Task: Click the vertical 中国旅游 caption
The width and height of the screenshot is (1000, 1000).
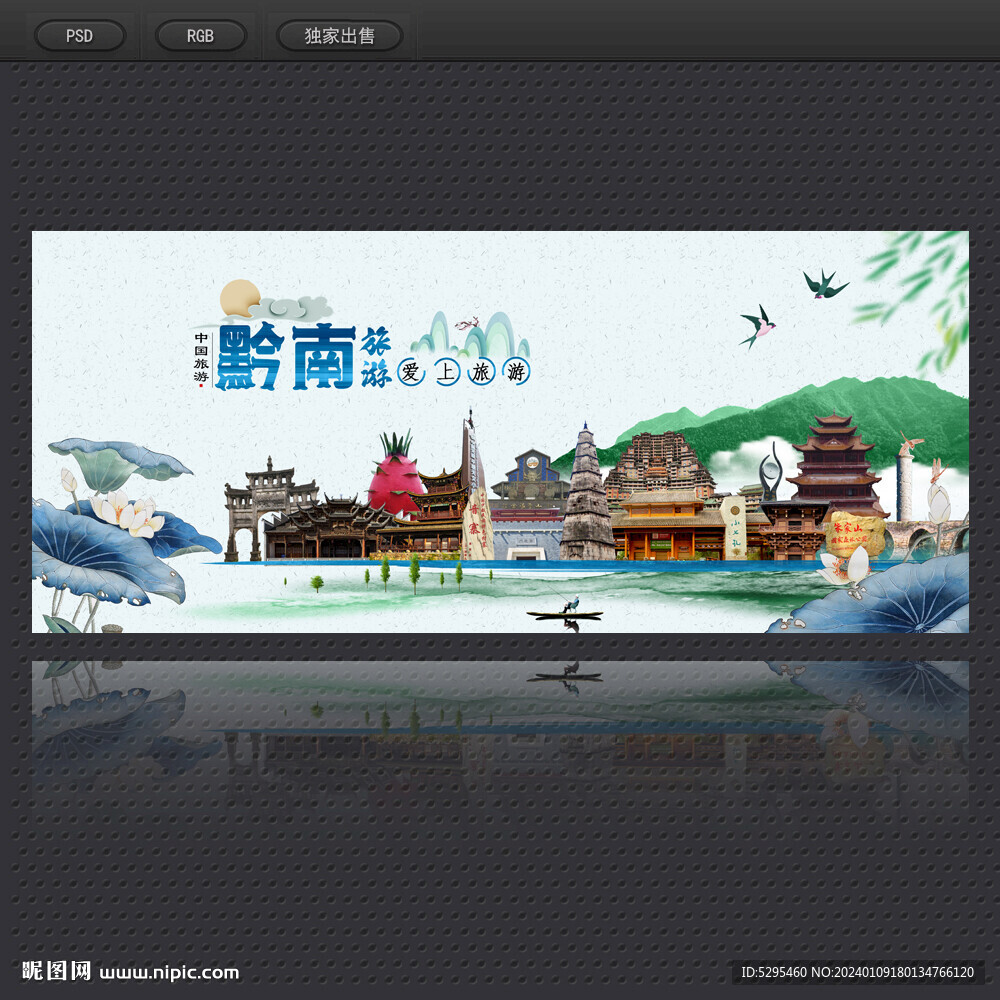Action: (x=202, y=358)
